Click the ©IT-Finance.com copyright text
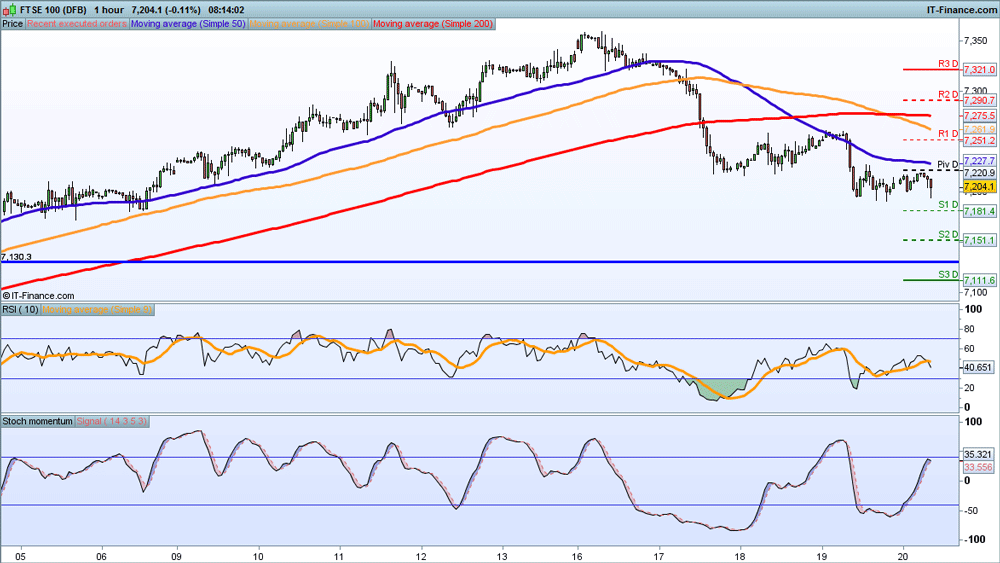 38,296
